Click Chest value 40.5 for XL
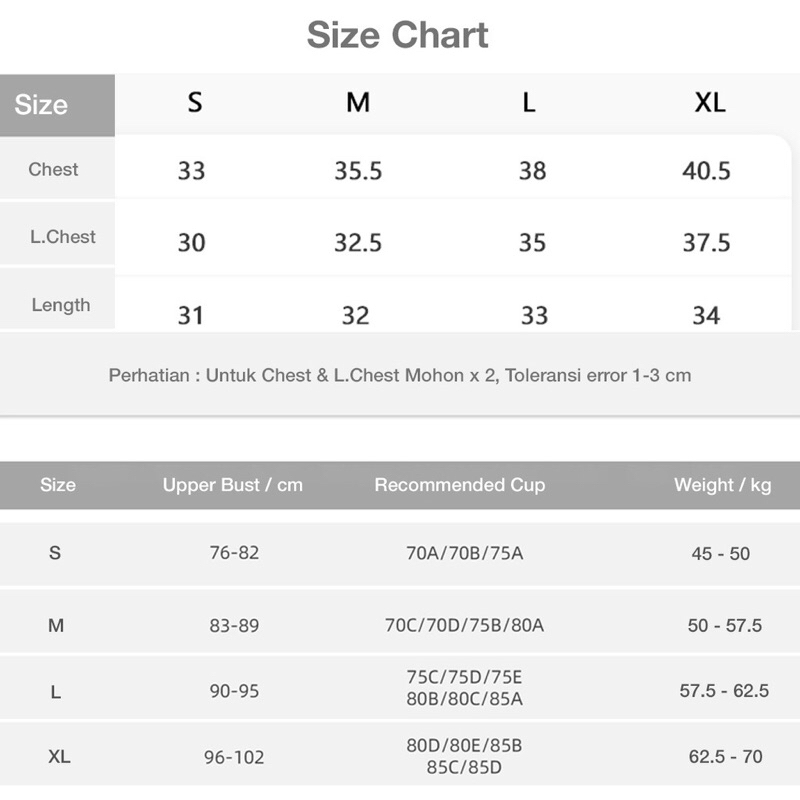The image size is (800, 800). click(x=706, y=171)
